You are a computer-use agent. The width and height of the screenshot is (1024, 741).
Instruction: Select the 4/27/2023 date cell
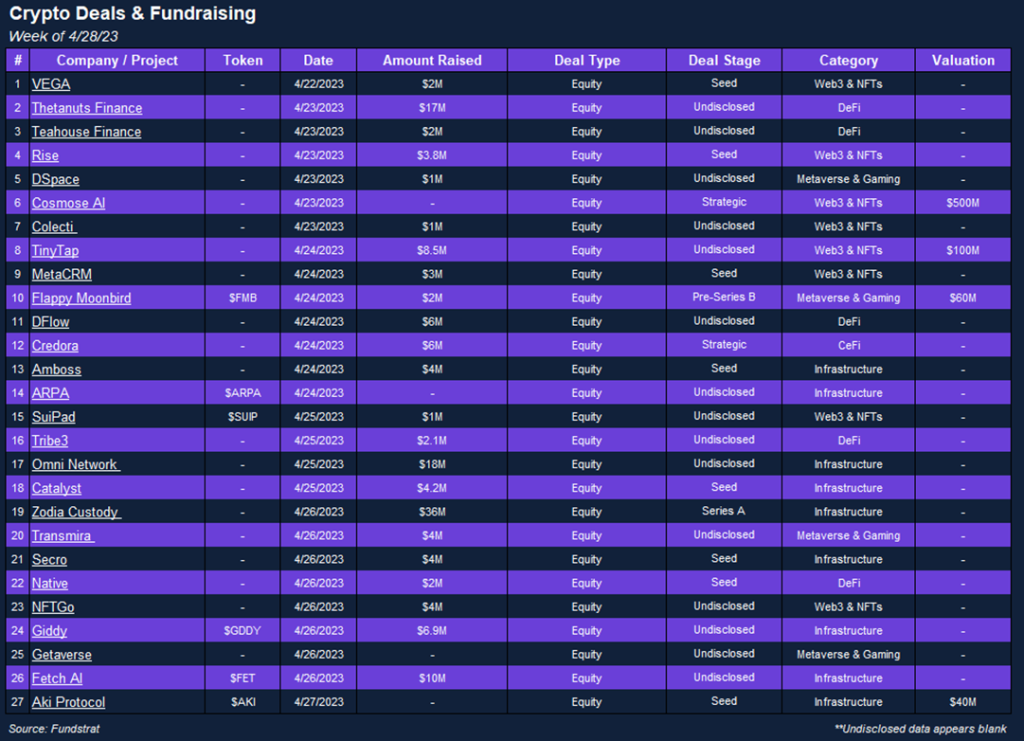click(318, 702)
